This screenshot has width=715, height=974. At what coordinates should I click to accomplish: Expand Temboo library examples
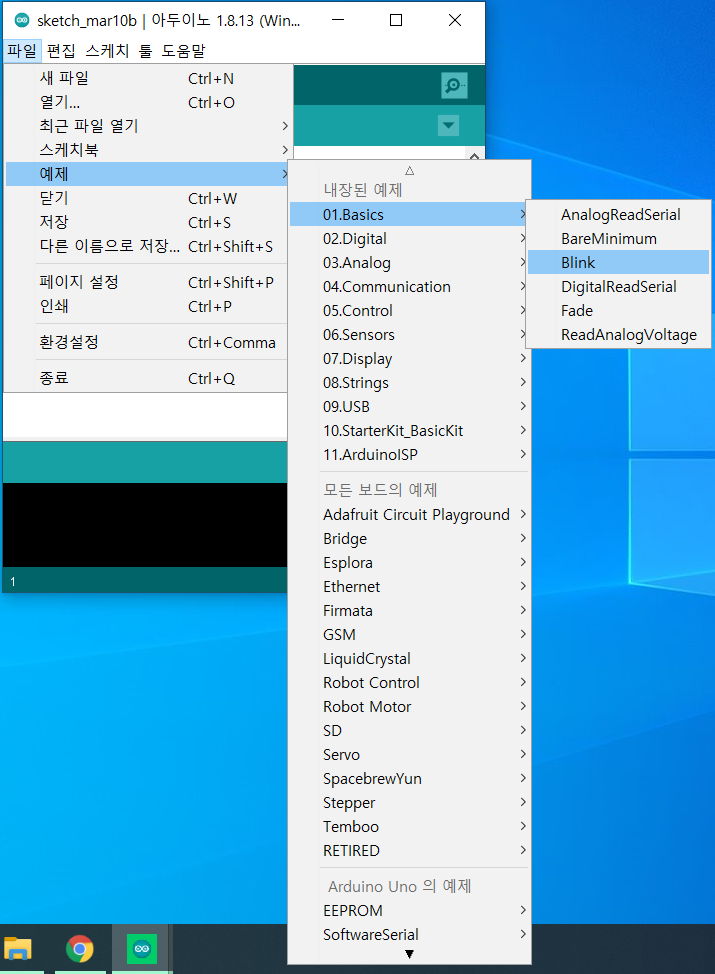coord(409,826)
